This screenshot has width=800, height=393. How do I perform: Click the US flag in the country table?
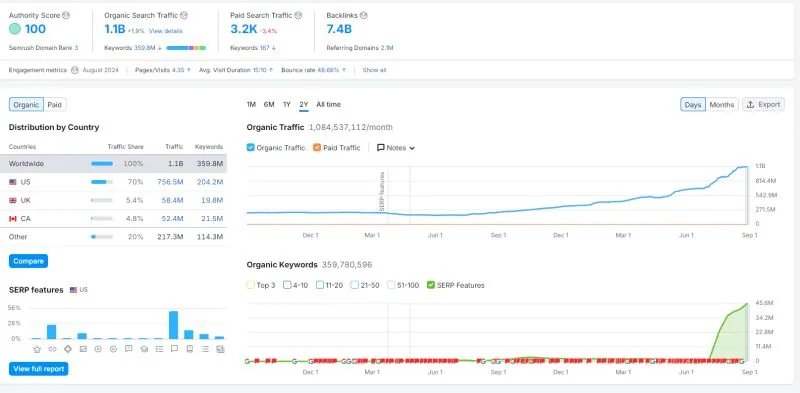click(x=13, y=182)
